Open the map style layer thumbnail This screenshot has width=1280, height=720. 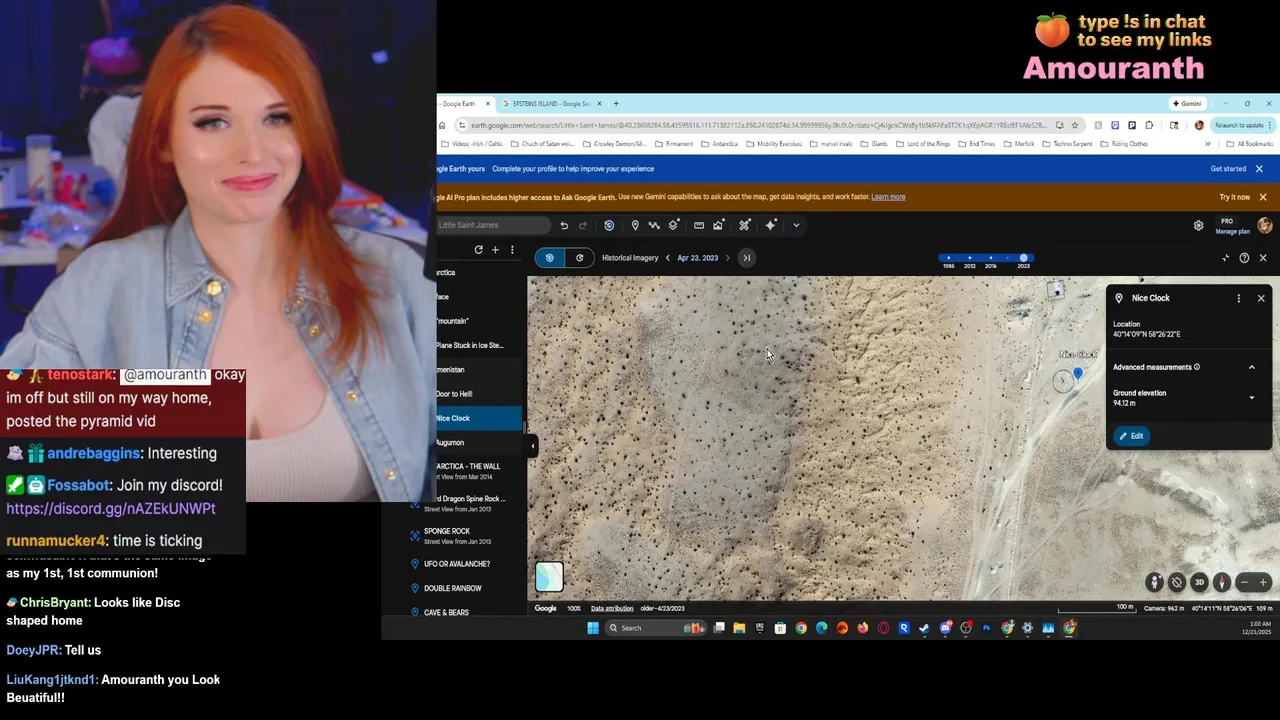pos(549,577)
